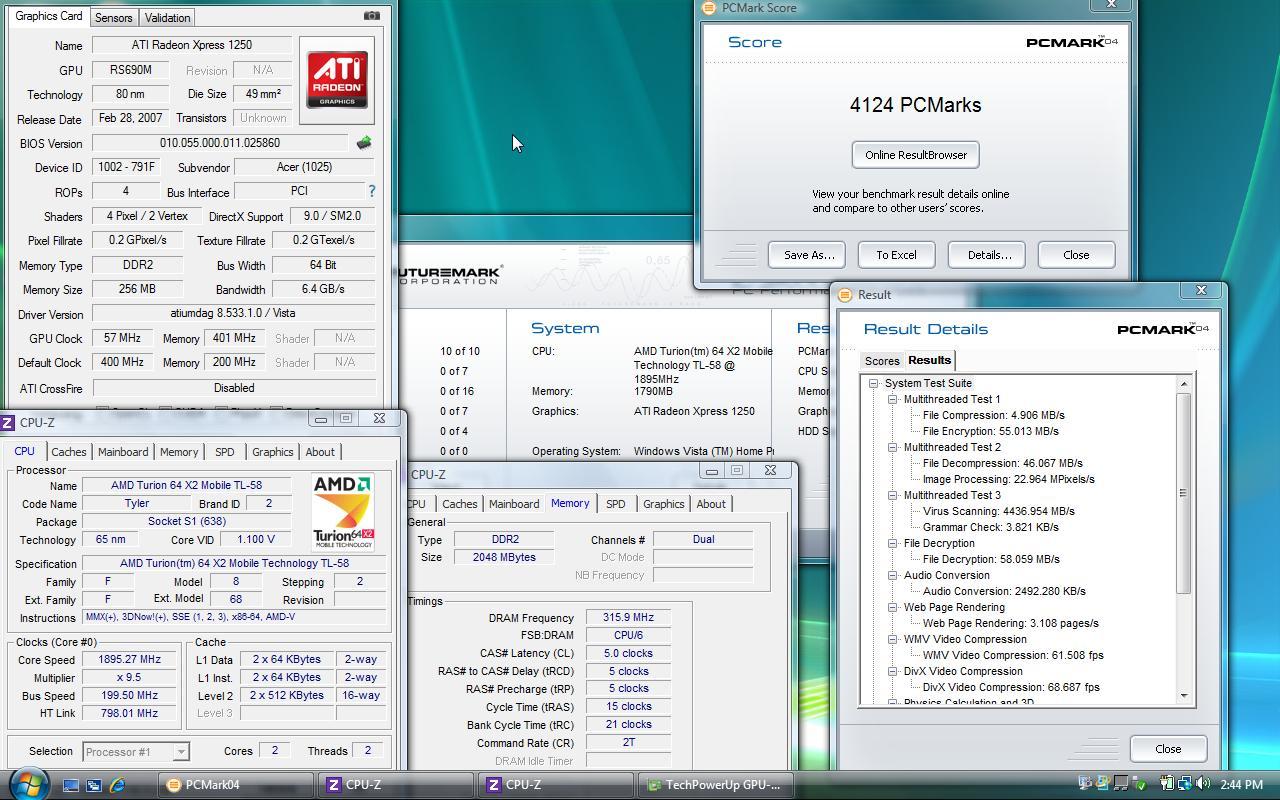The height and width of the screenshot is (800, 1280).
Task: Open Caches tab in CPU-Z Memory window
Action: pyautogui.click(x=459, y=504)
